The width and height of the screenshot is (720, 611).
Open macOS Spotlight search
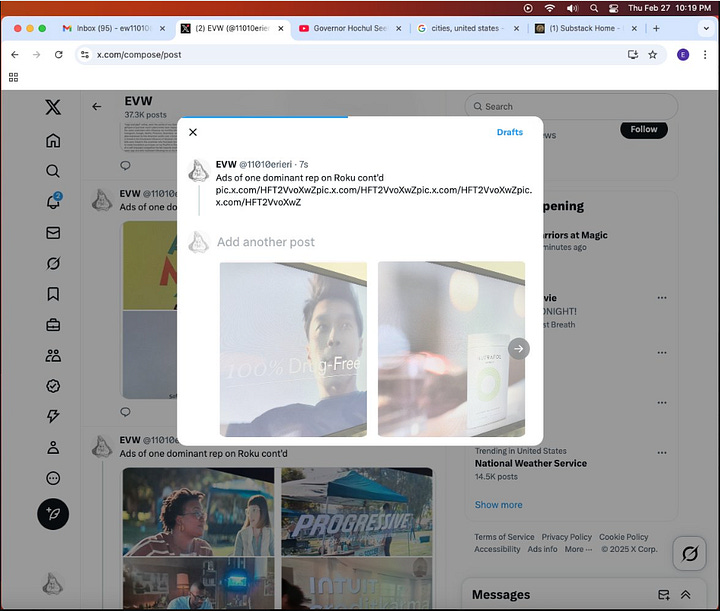[x=594, y=8]
